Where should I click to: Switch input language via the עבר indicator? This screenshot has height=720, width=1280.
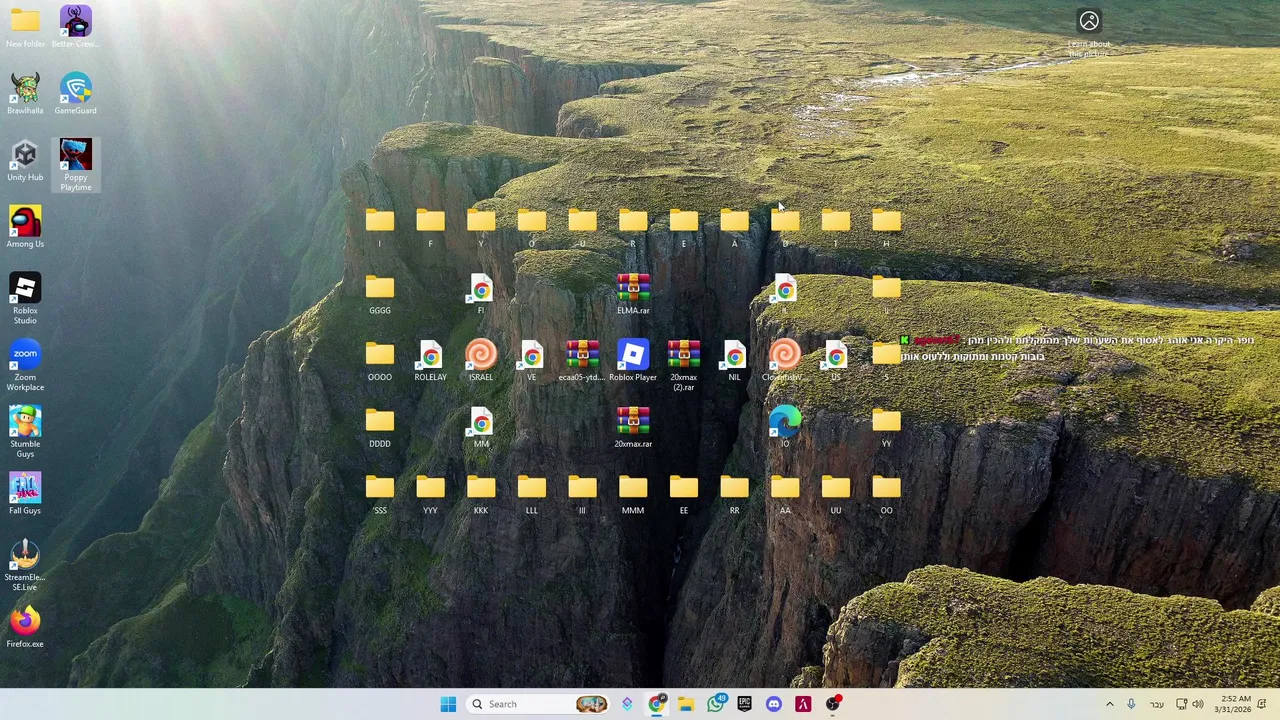tap(1157, 704)
